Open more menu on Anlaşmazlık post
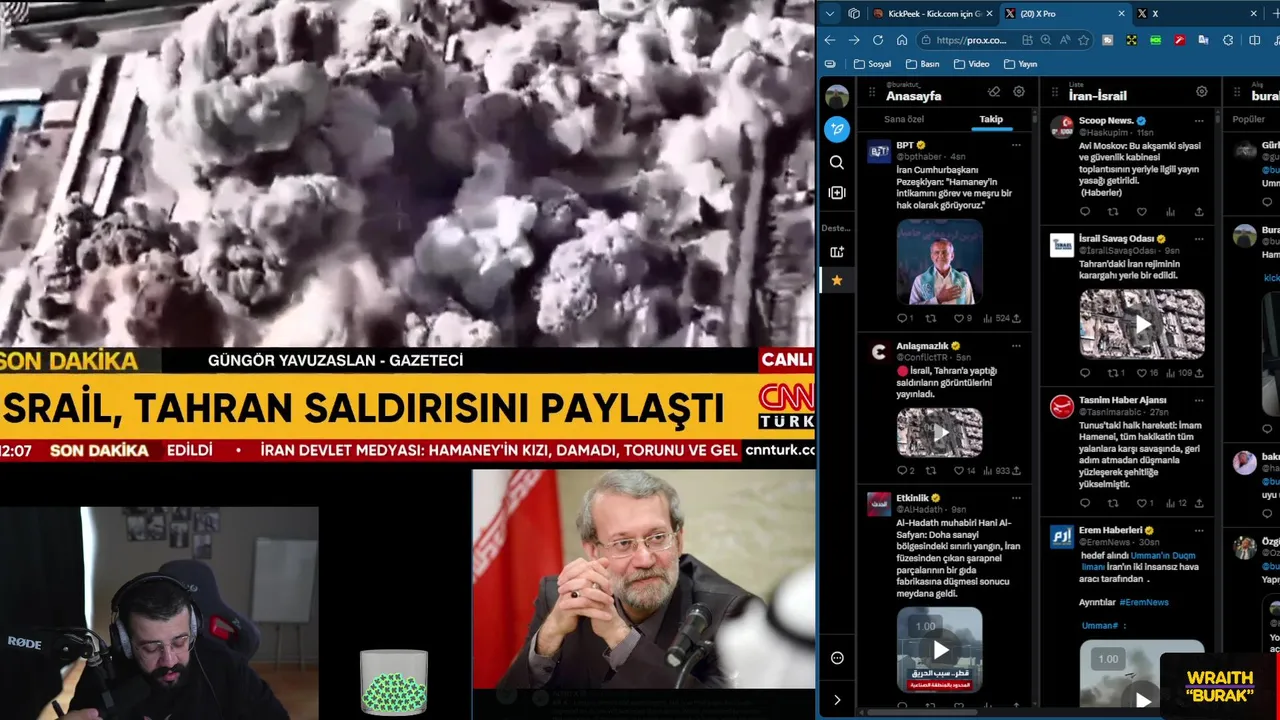Screen dimensions: 1280x720 (x=1016, y=346)
